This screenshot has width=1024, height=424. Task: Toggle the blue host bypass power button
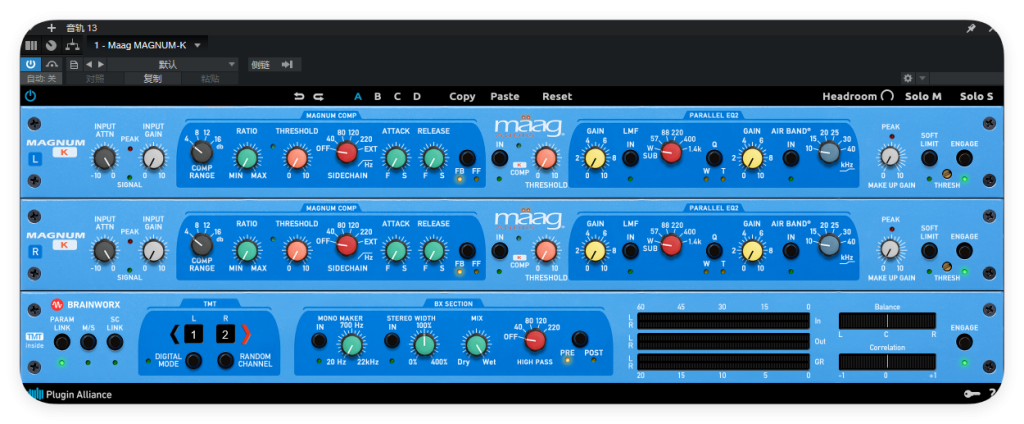tap(31, 64)
